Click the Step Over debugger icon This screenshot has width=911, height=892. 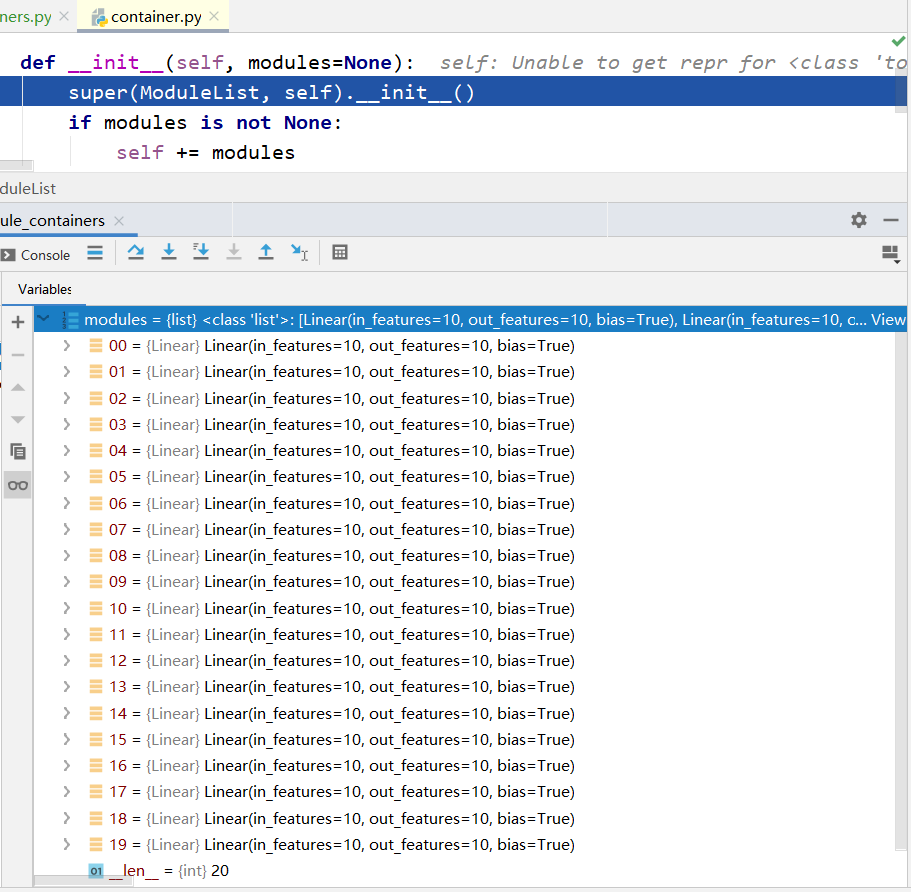[136, 252]
